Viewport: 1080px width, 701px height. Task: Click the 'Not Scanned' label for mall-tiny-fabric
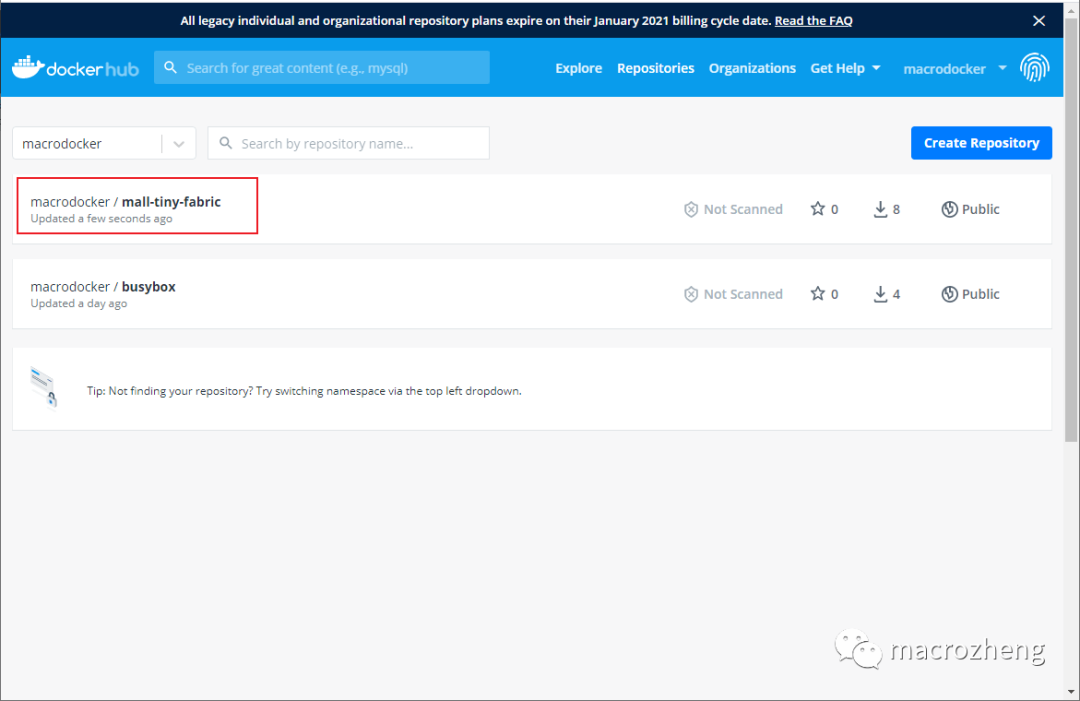click(743, 209)
